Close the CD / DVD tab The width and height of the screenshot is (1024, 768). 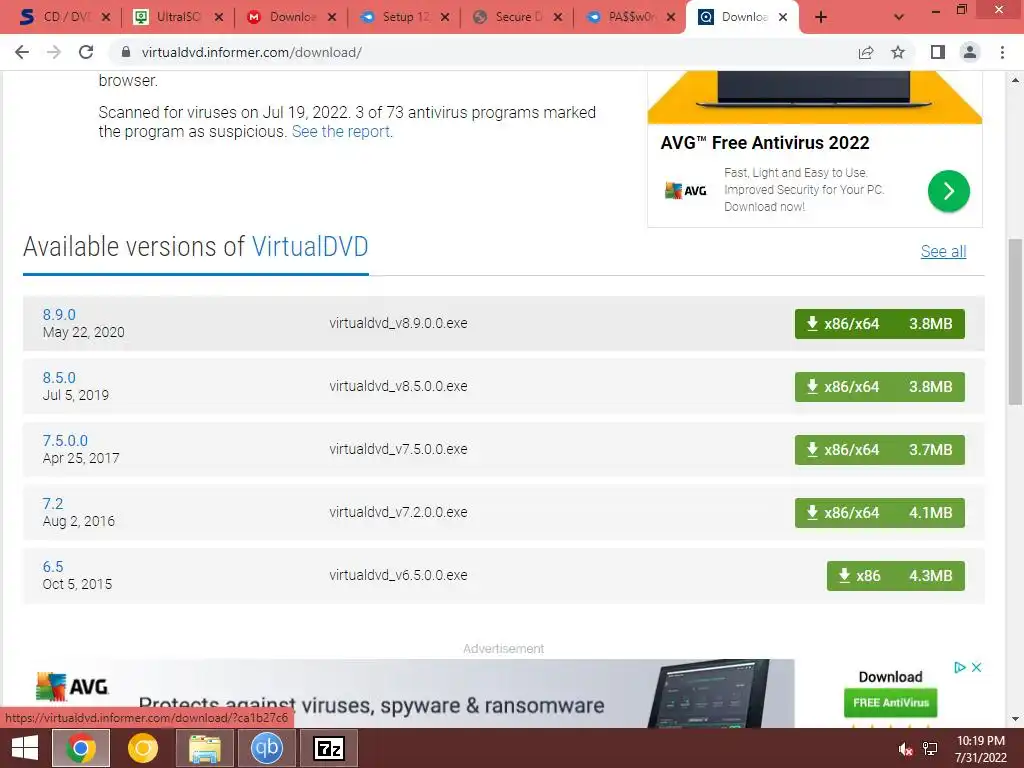(106, 18)
